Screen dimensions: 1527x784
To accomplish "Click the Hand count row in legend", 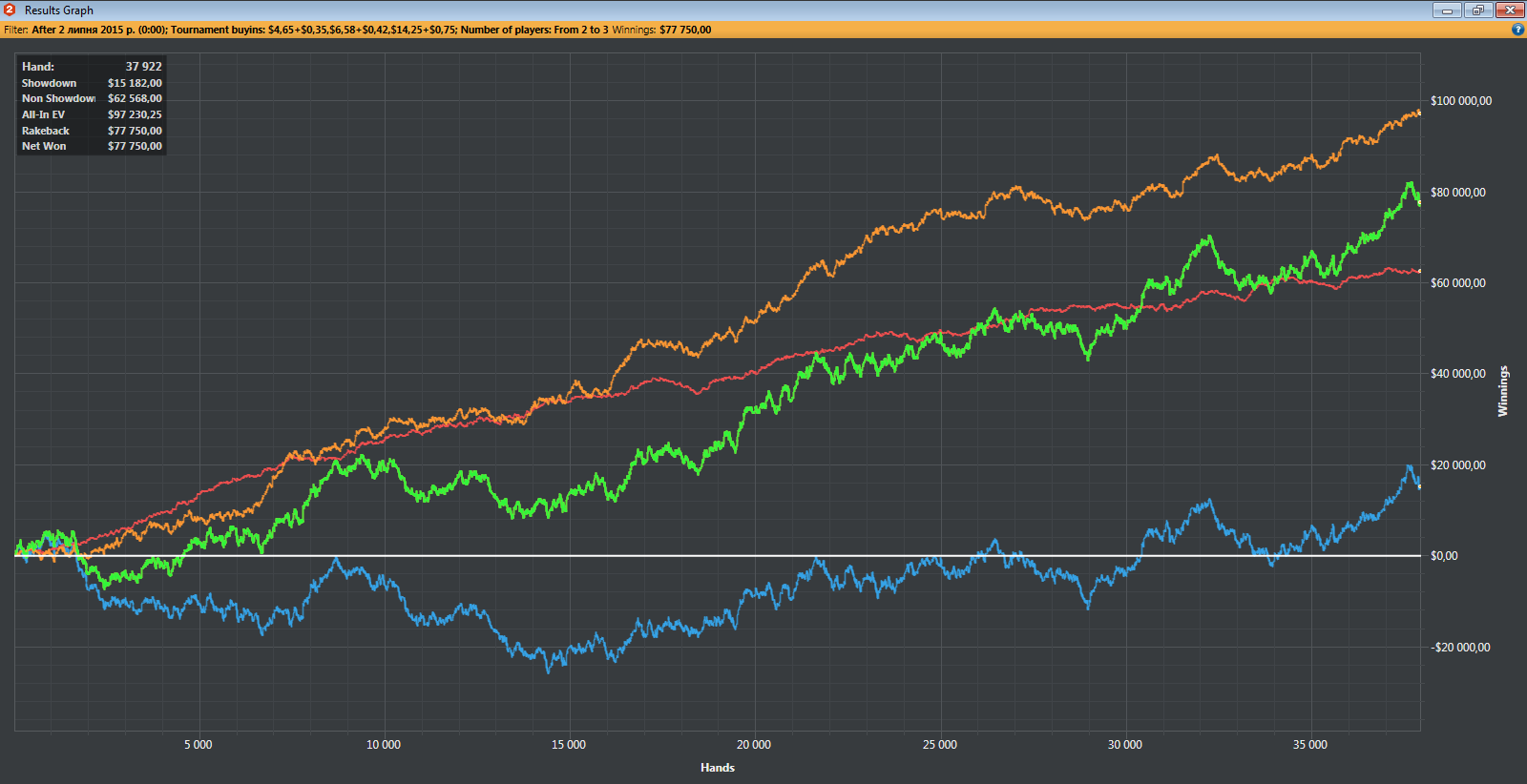I will (92, 67).
